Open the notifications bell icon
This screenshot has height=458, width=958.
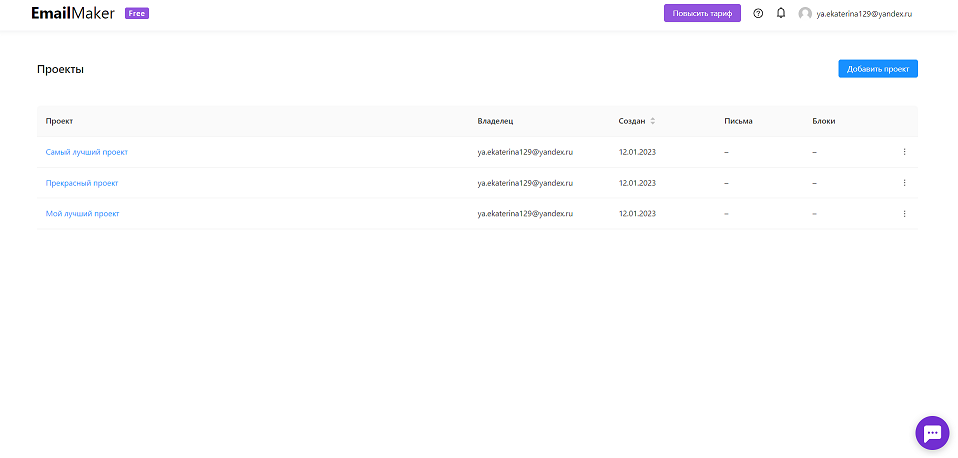pos(781,13)
